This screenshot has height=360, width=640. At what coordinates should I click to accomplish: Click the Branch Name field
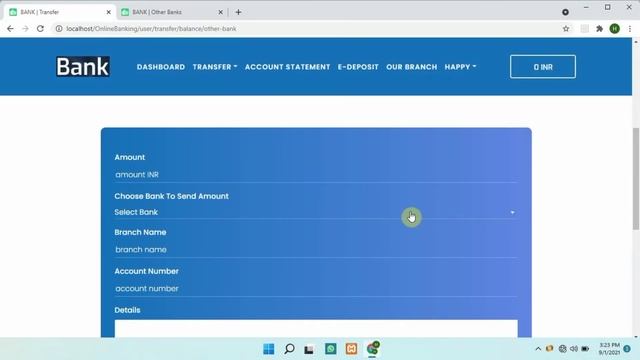316,249
